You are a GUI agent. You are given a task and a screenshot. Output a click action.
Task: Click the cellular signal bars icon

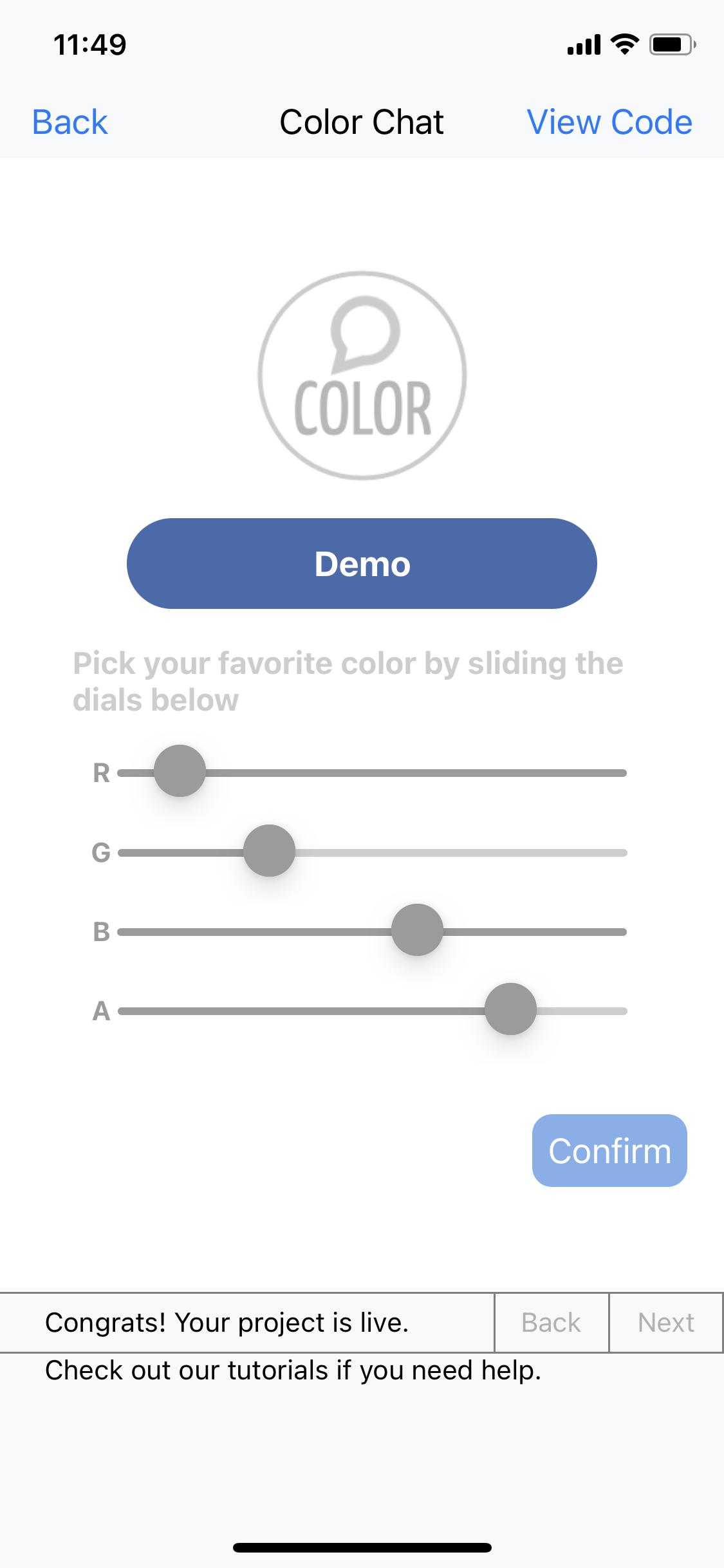click(x=584, y=45)
